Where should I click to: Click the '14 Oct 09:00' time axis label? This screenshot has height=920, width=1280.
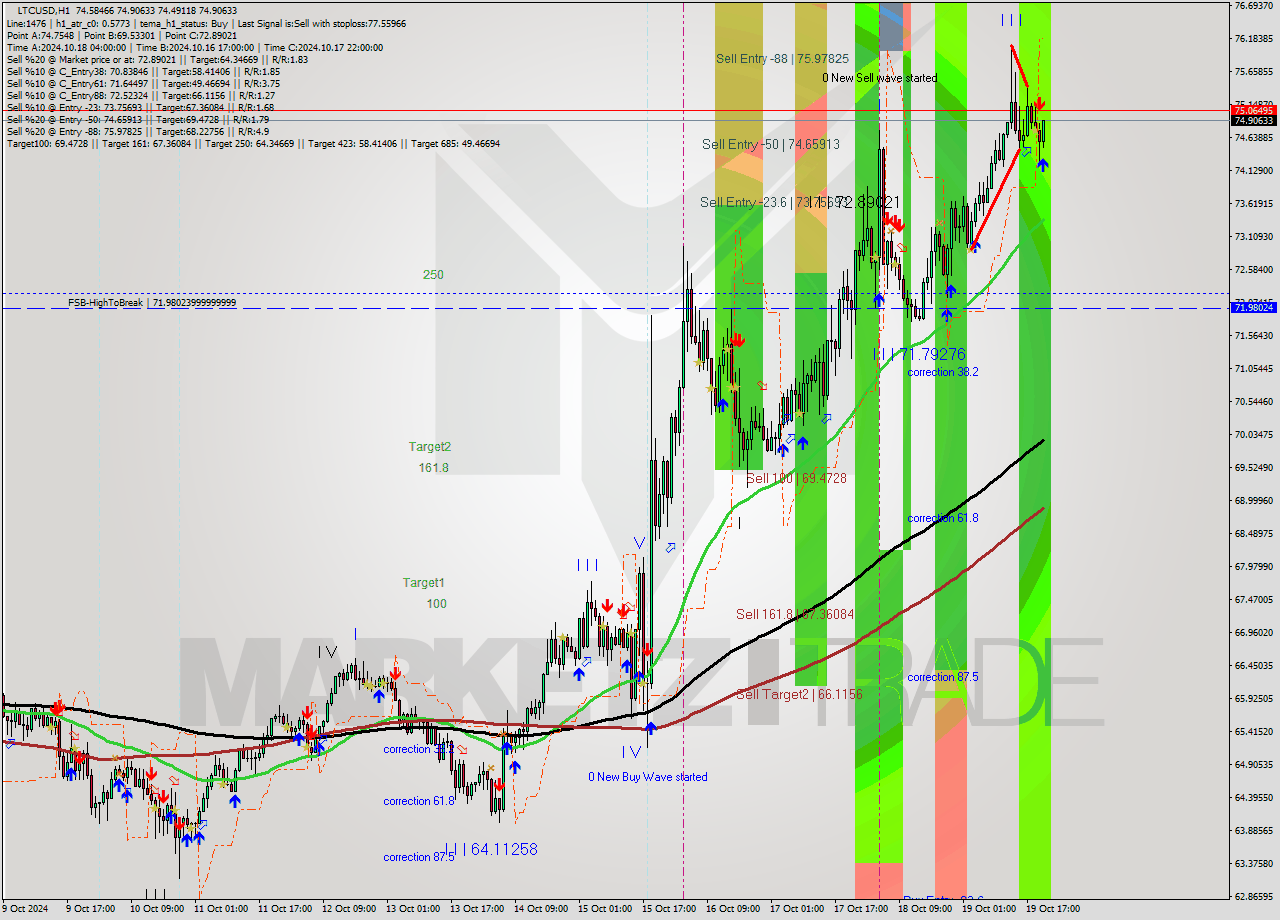[541, 909]
